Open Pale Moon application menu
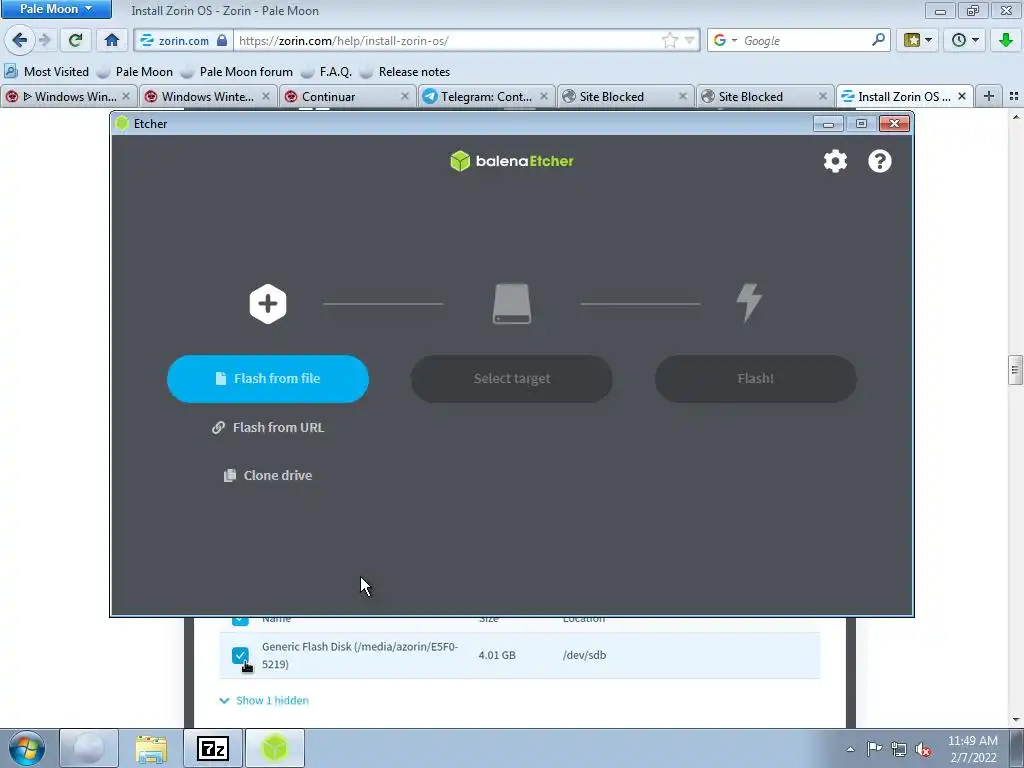This screenshot has width=1024, height=768. pos(56,9)
